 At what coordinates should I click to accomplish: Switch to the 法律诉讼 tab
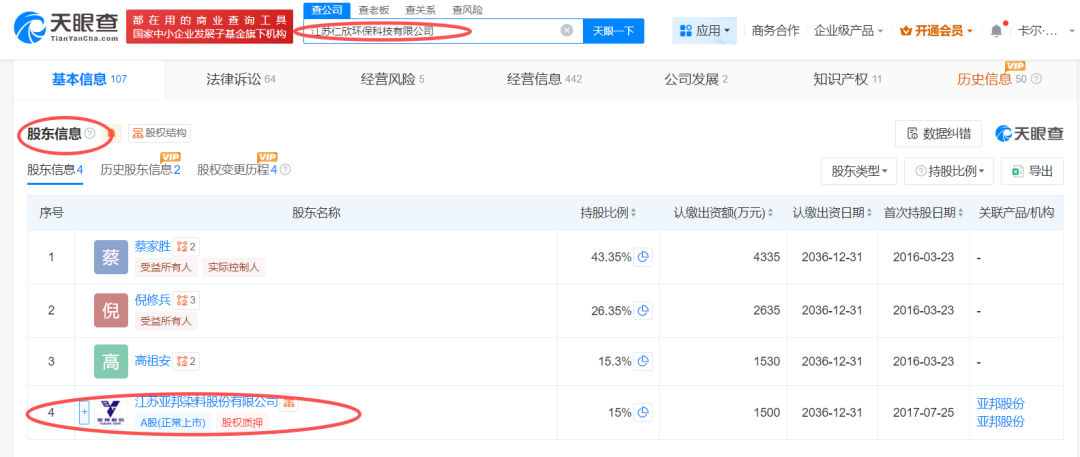click(240, 79)
